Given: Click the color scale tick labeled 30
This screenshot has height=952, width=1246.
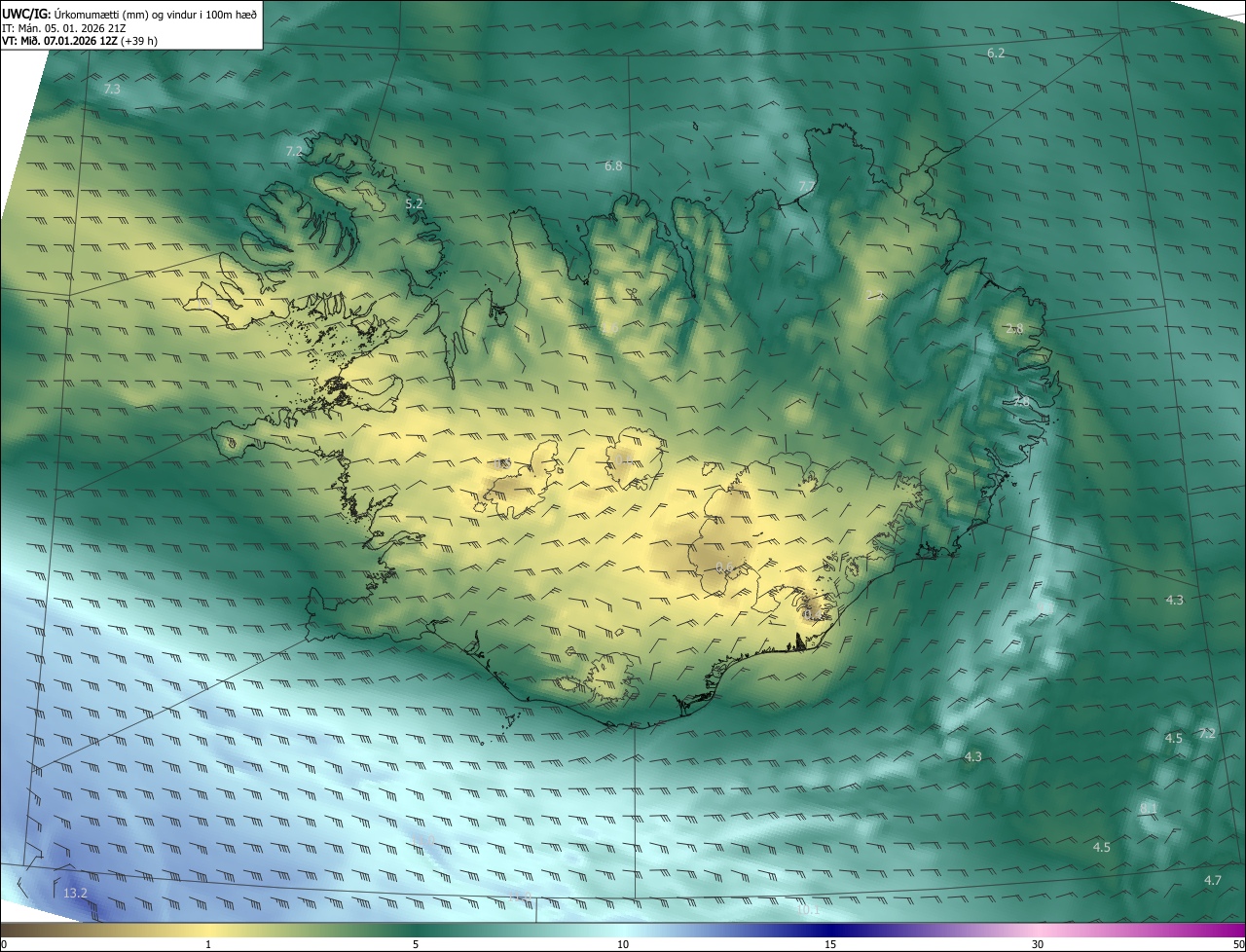Looking at the screenshot, I should click(x=1038, y=944).
